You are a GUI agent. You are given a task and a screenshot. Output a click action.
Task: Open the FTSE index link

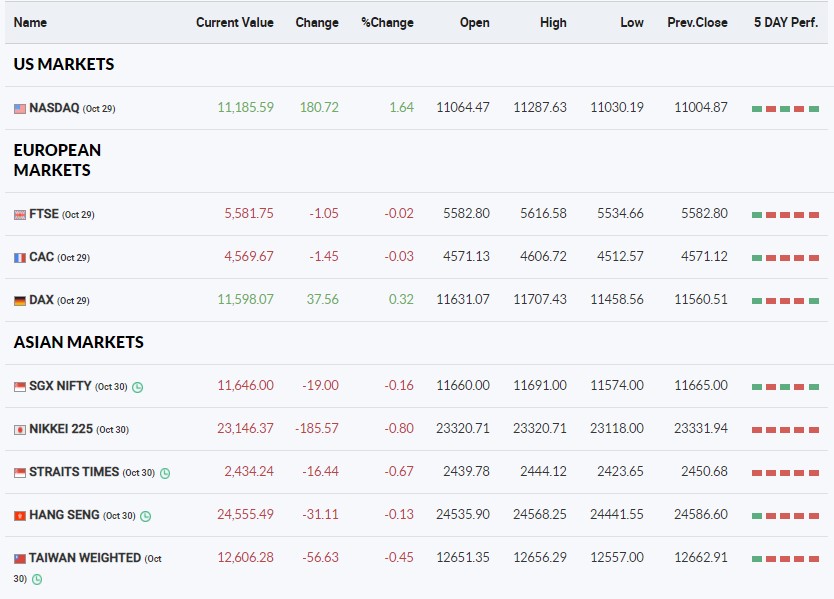pyautogui.click(x=44, y=214)
